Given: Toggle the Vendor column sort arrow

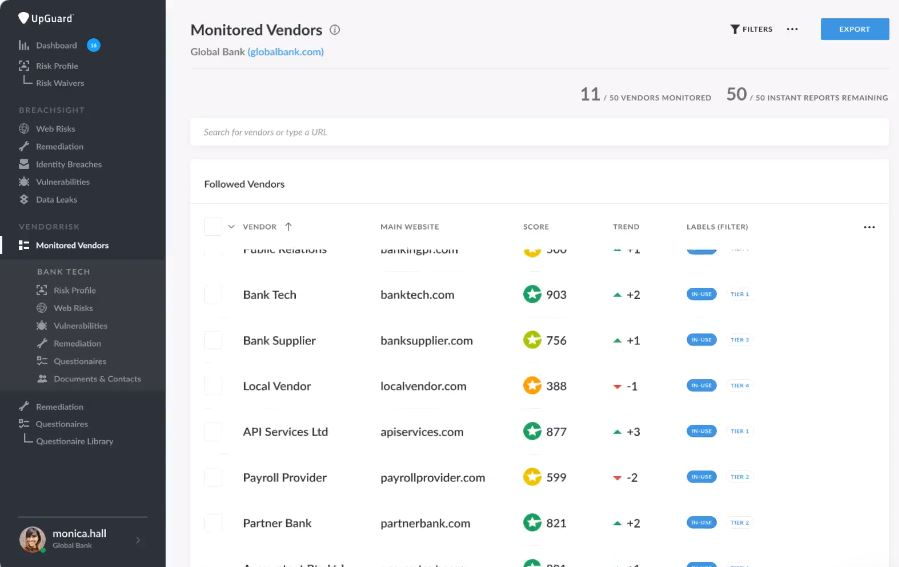Looking at the screenshot, I should 288,226.
